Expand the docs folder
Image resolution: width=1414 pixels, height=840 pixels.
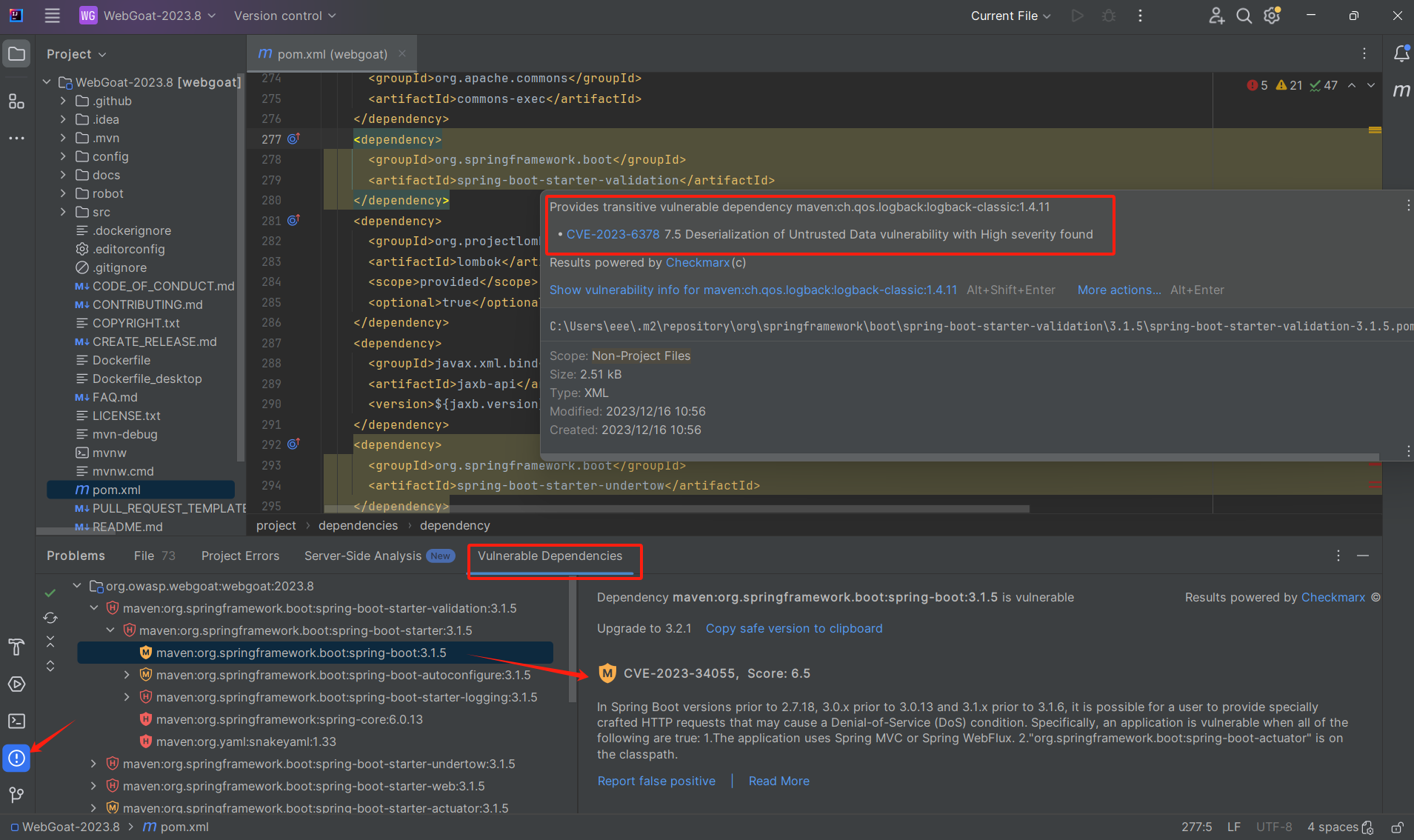tap(63, 175)
